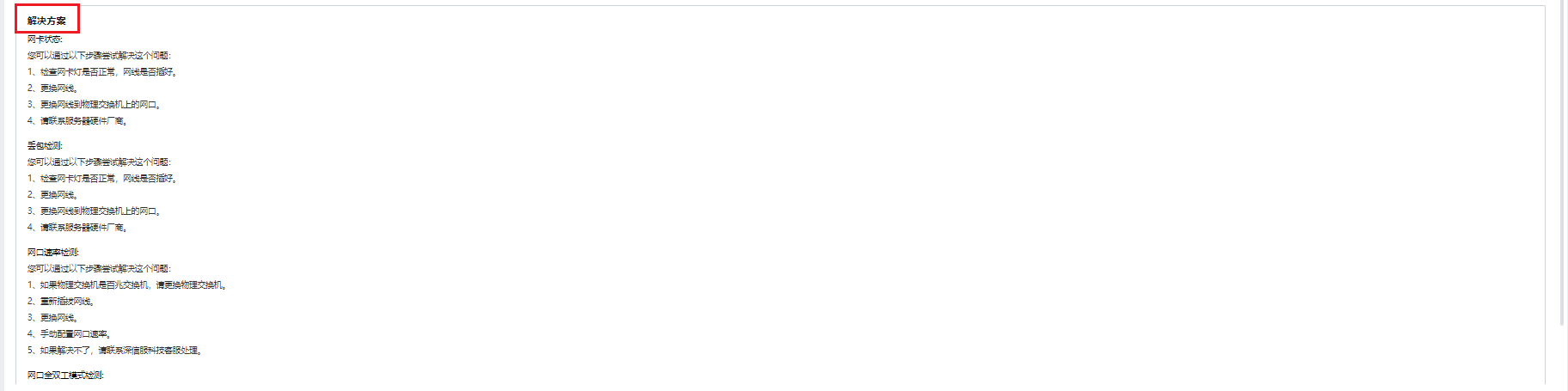Select the 网口速率检测 section title
The image size is (1568, 391).
click(53, 253)
